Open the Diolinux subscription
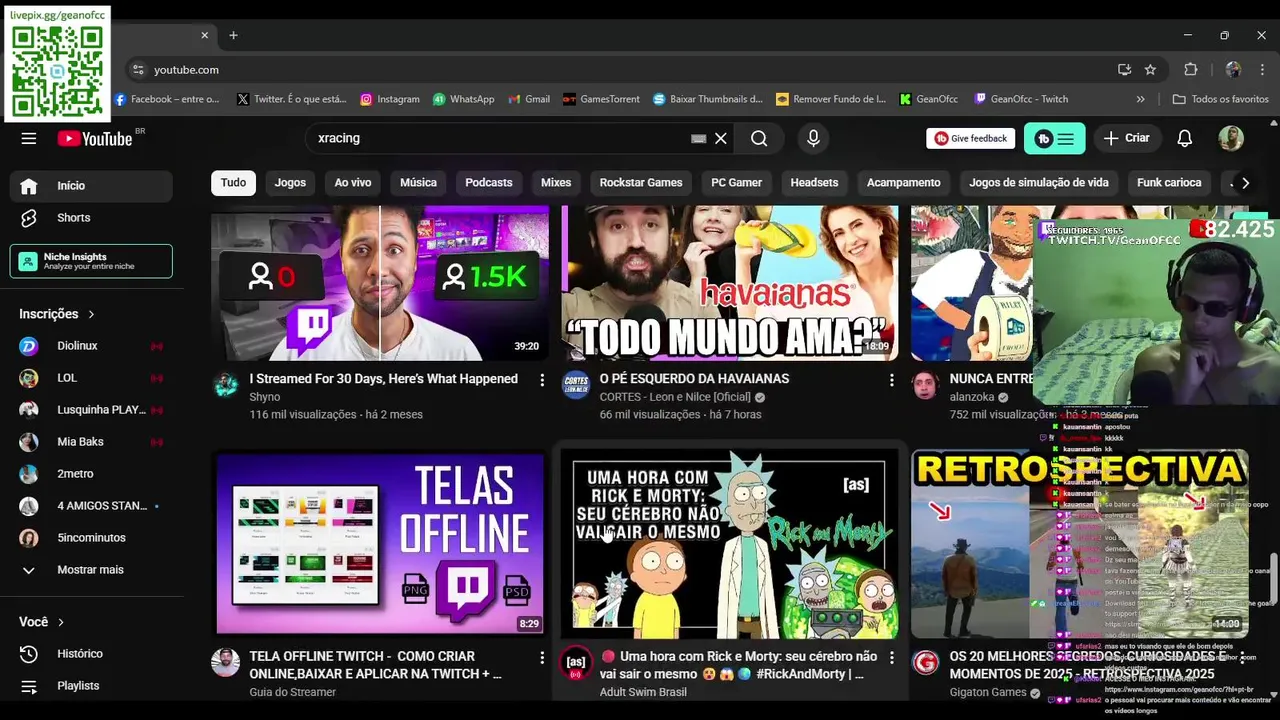 pyautogui.click(x=91, y=346)
